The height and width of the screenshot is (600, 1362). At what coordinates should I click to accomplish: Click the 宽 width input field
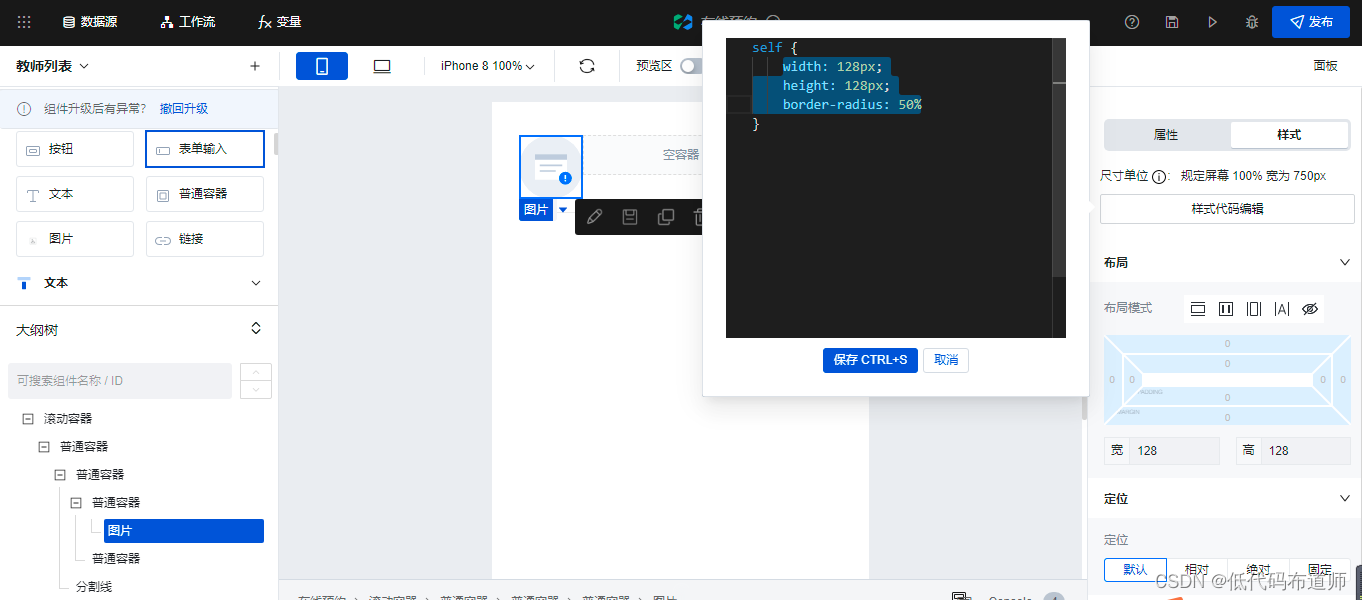[x=1174, y=451]
